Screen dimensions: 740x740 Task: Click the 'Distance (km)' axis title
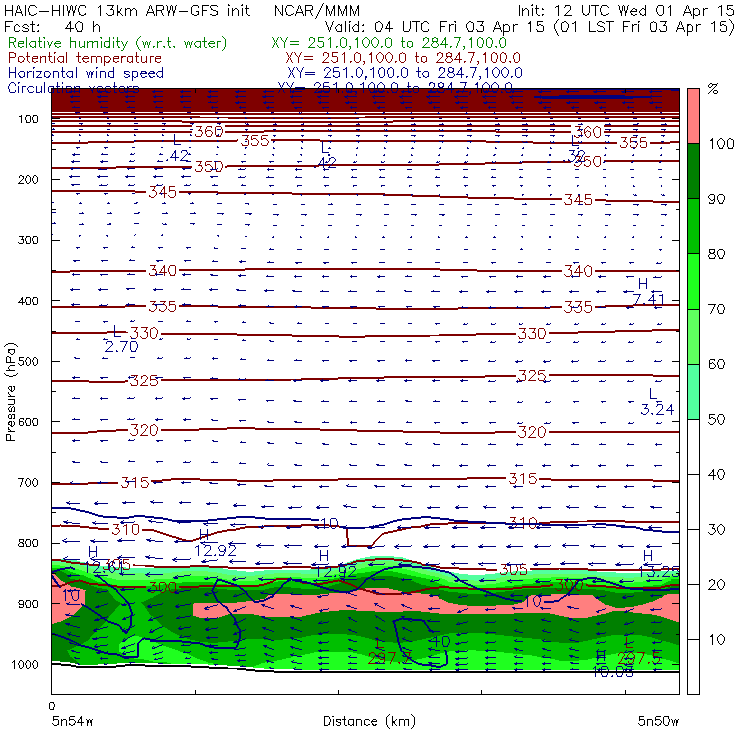click(x=369, y=721)
